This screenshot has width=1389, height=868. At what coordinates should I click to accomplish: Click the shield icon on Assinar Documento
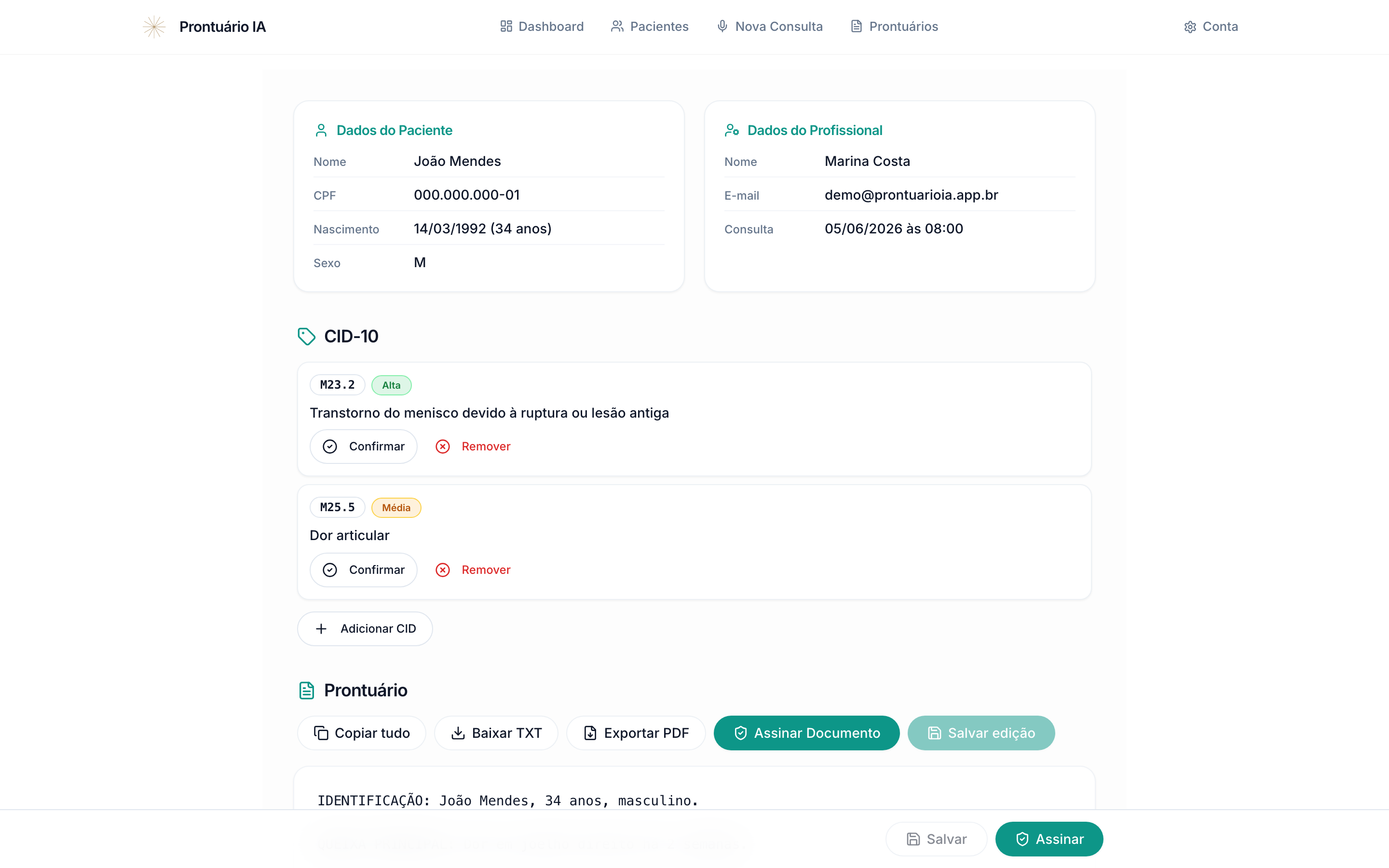pyautogui.click(x=740, y=733)
